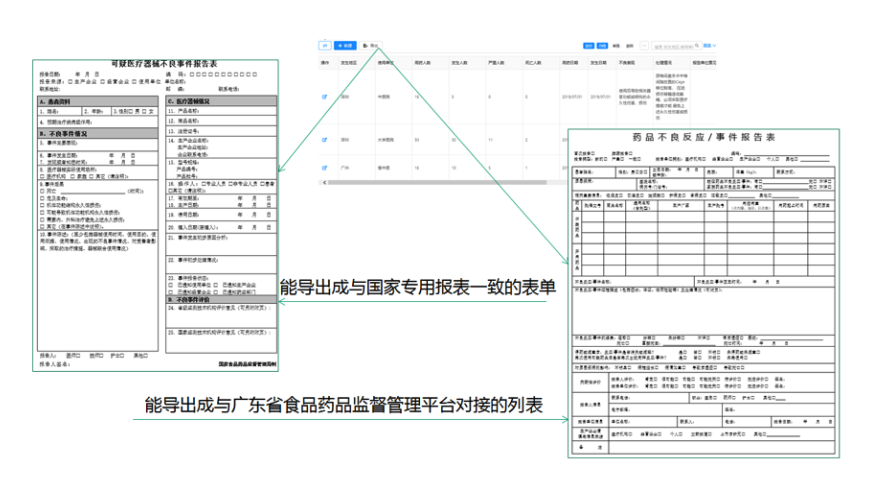876x488 pixels.
Task: Click the left arrow of horizontal scrollbar
Action: pos(324,182)
